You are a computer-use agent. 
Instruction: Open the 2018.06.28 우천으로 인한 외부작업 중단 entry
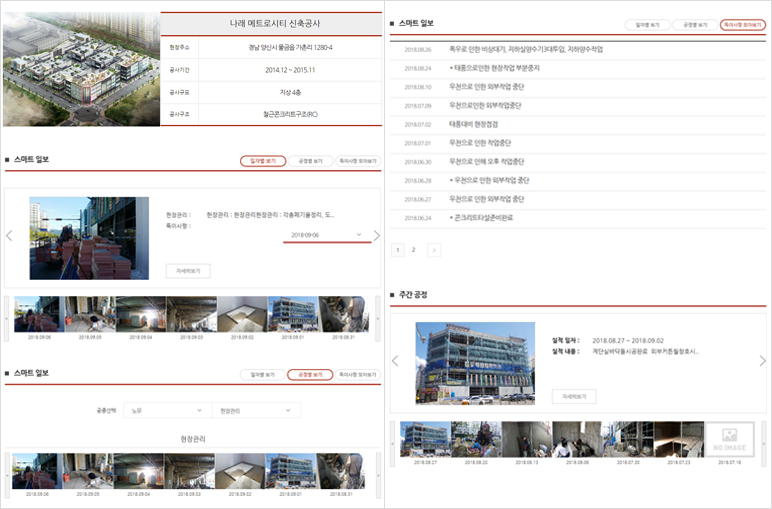(578, 181)
